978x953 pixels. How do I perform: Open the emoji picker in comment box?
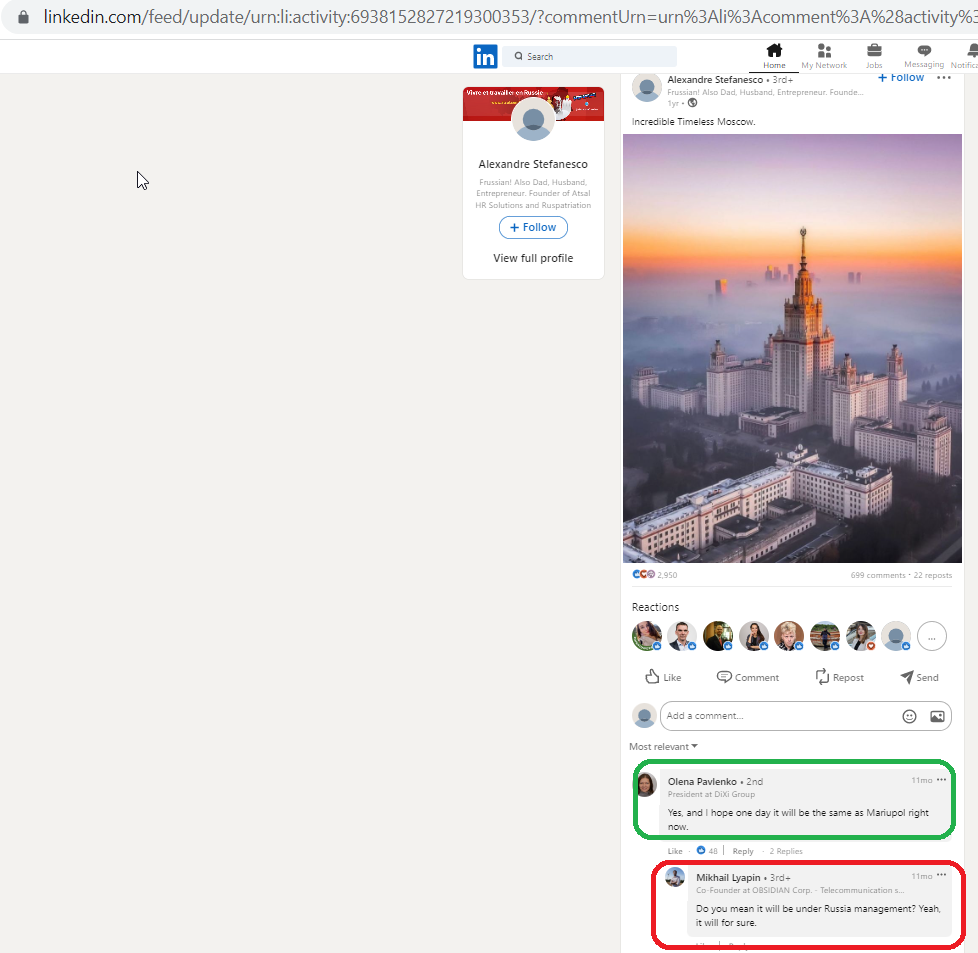point(909,717)
